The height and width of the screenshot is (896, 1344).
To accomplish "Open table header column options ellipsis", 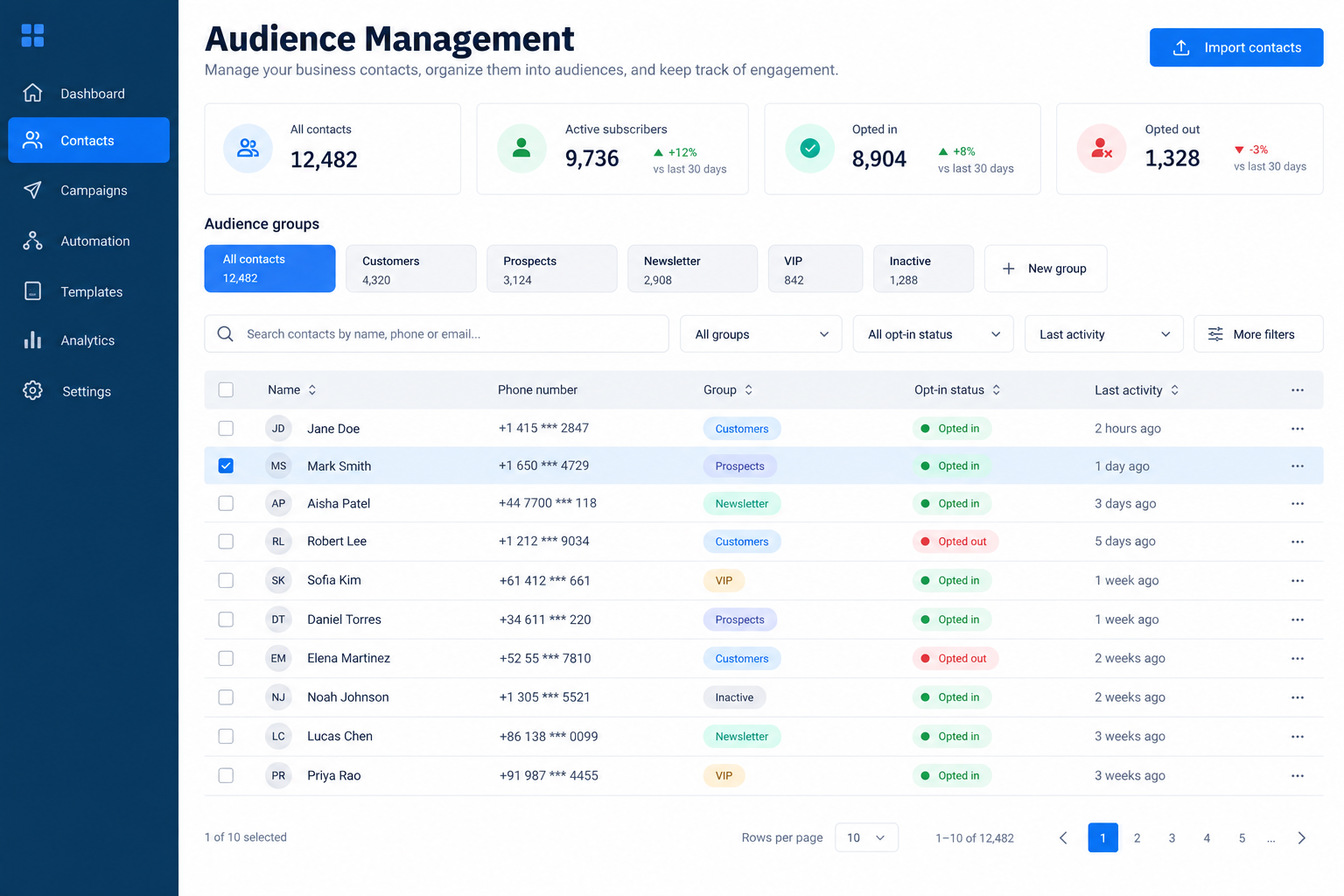I will 1297,390.
